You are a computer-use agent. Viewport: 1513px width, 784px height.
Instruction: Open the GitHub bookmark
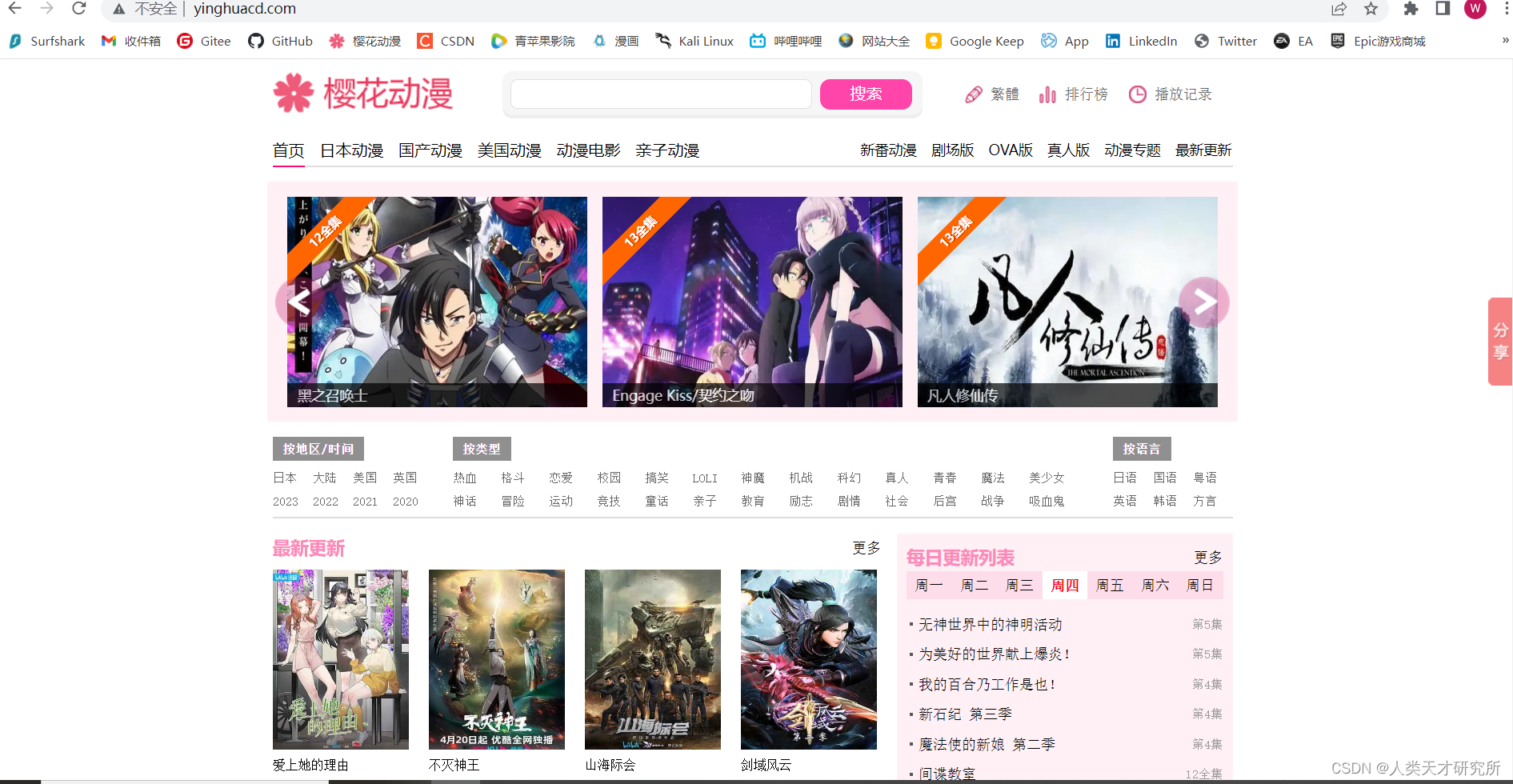click(x=280, y=41)
